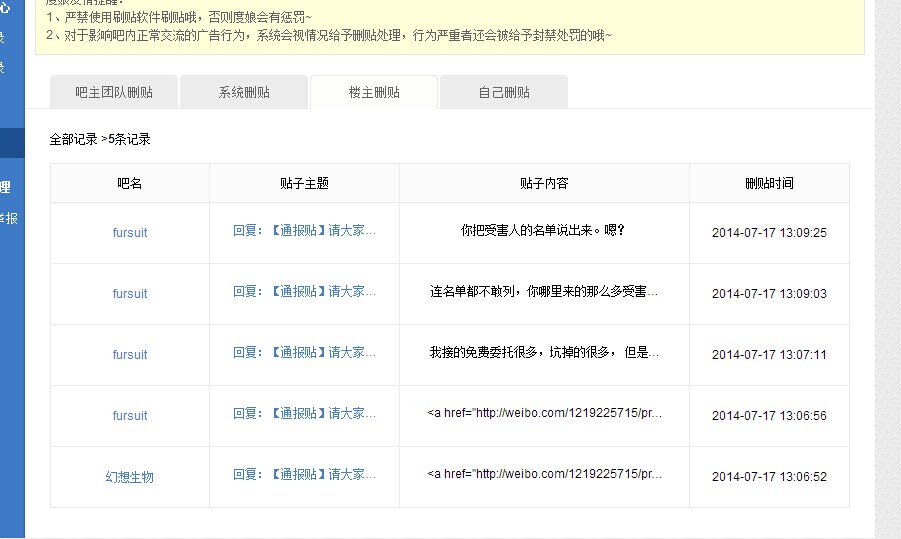Click post topic link in 13:07:11 row
The width and height of the screenshot is (901, 539).
click(x=304, y=352)
